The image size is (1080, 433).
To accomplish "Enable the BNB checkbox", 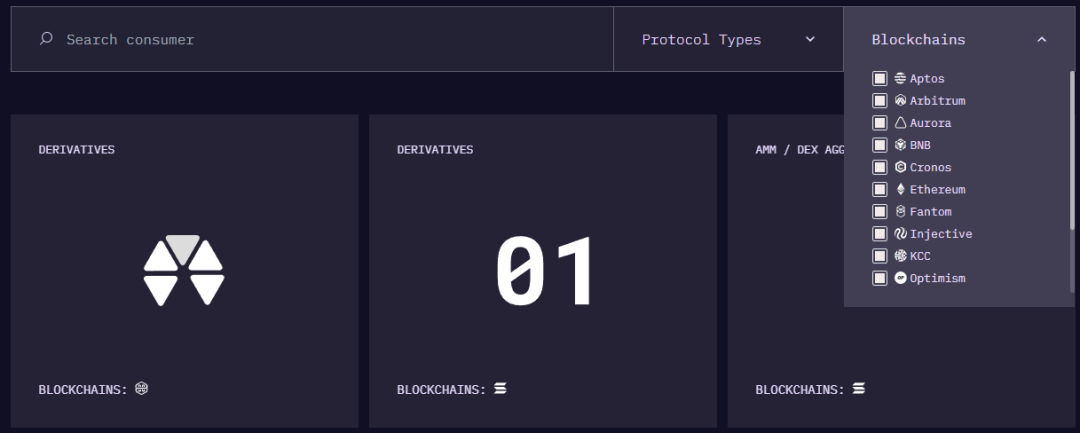I will [x=880, y=145].
